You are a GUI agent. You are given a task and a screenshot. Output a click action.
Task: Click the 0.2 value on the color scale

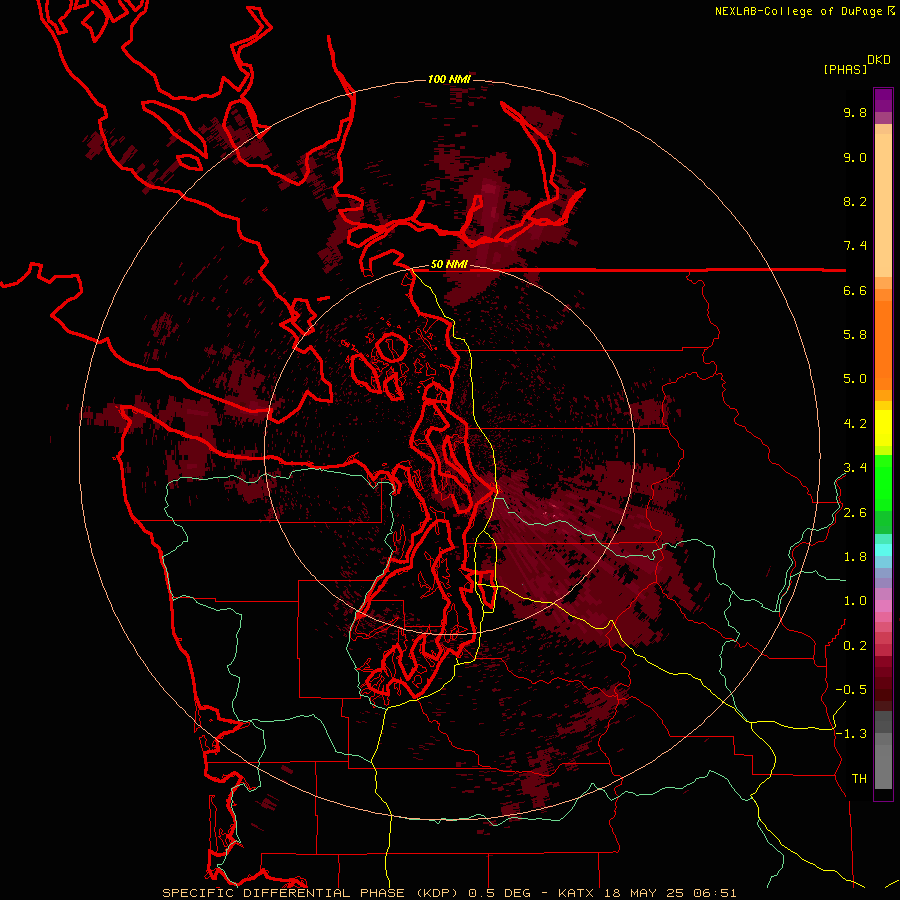(x=855, y=646)
